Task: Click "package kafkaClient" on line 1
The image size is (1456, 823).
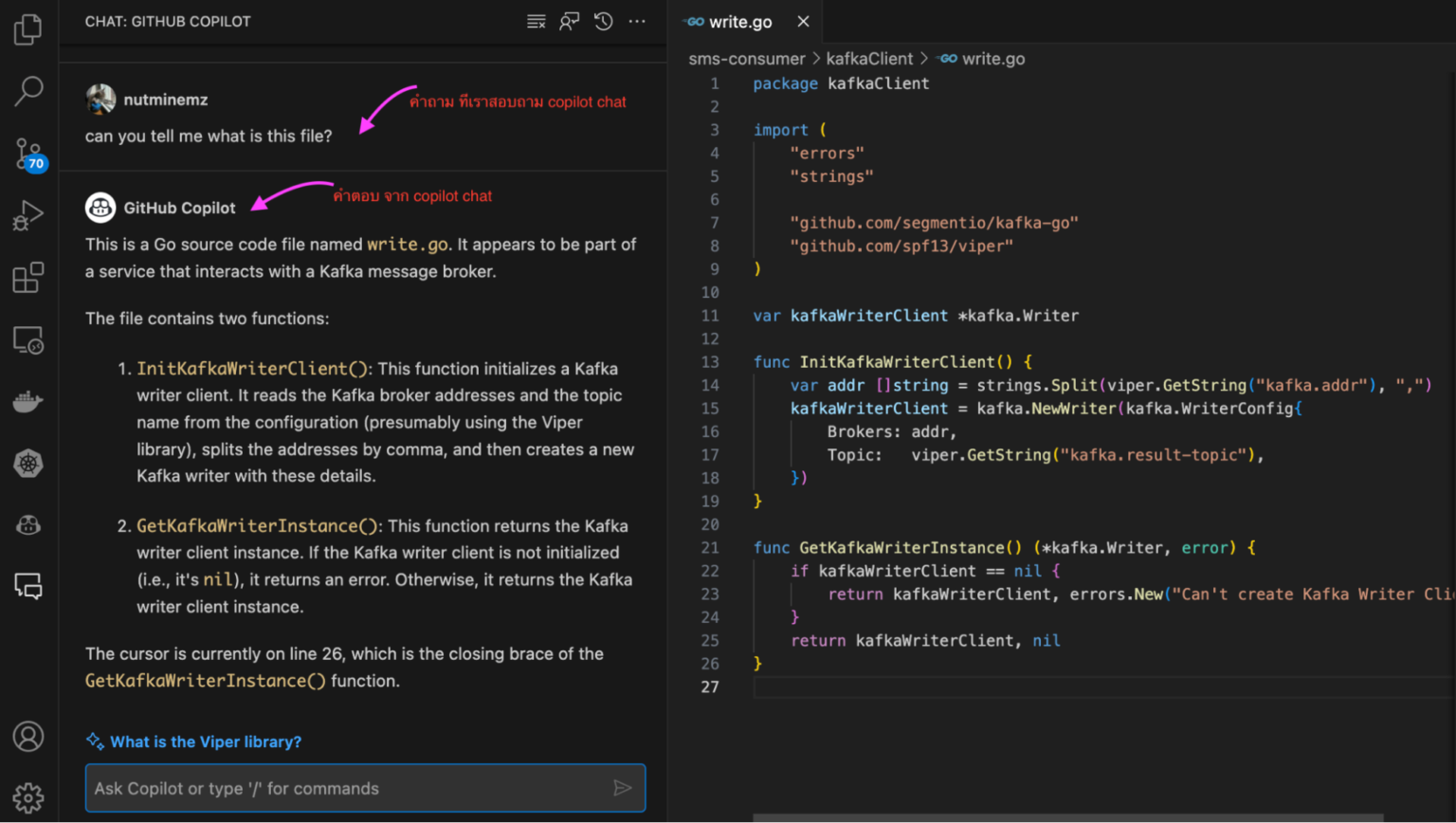Action: click(x=841, y=83)
